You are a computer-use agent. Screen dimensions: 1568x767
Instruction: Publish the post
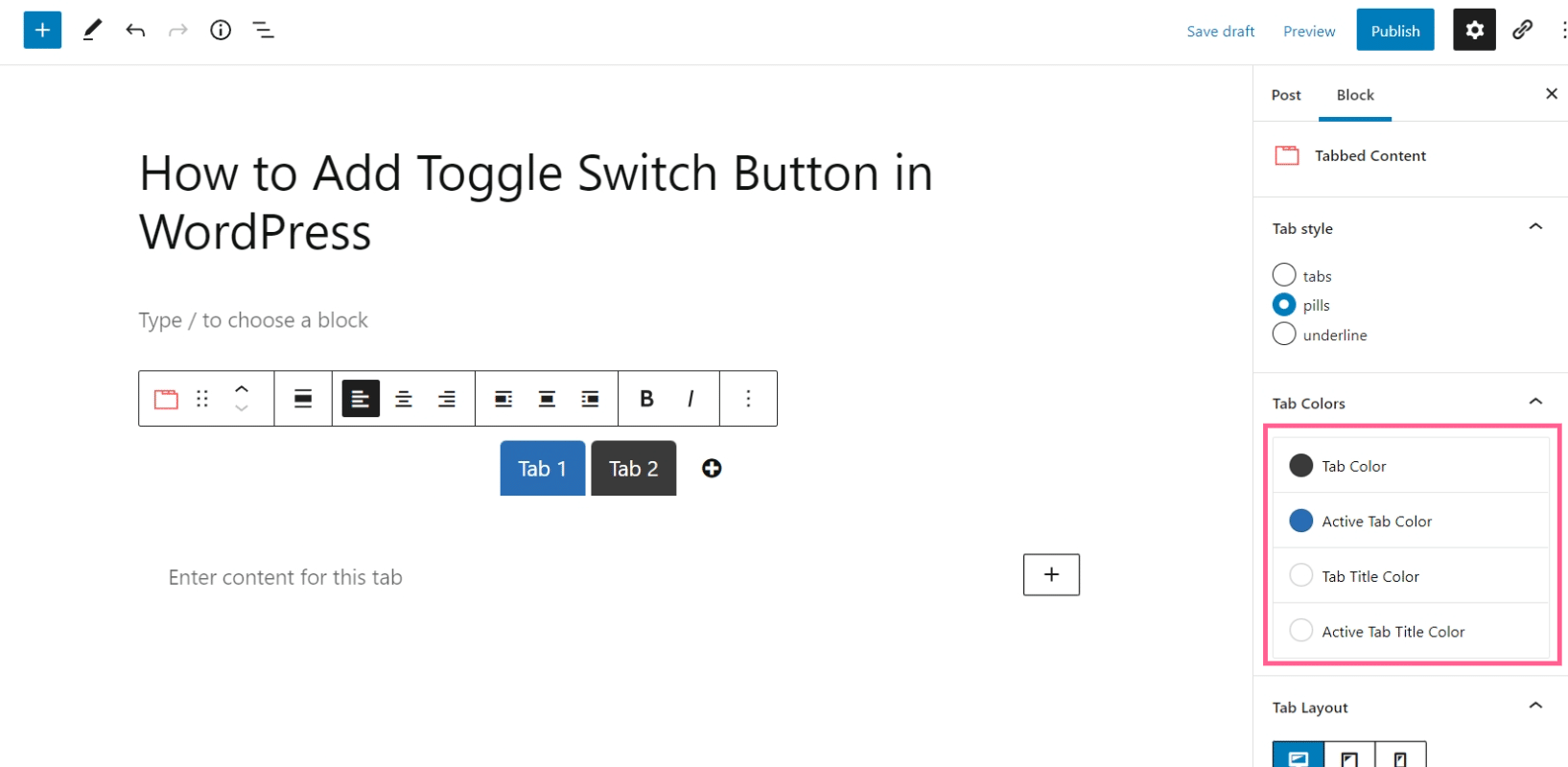[x=1394, y=30]
